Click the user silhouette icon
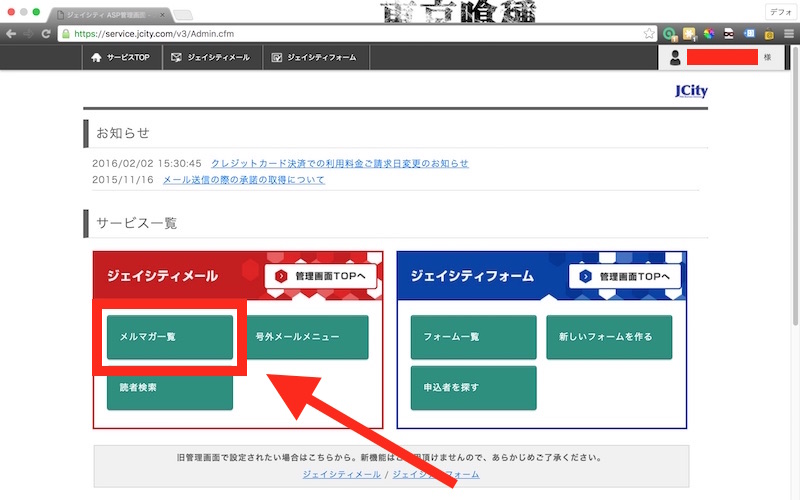Image resolution: width=800 pixels, height=500 pixels. click(675, 58)
